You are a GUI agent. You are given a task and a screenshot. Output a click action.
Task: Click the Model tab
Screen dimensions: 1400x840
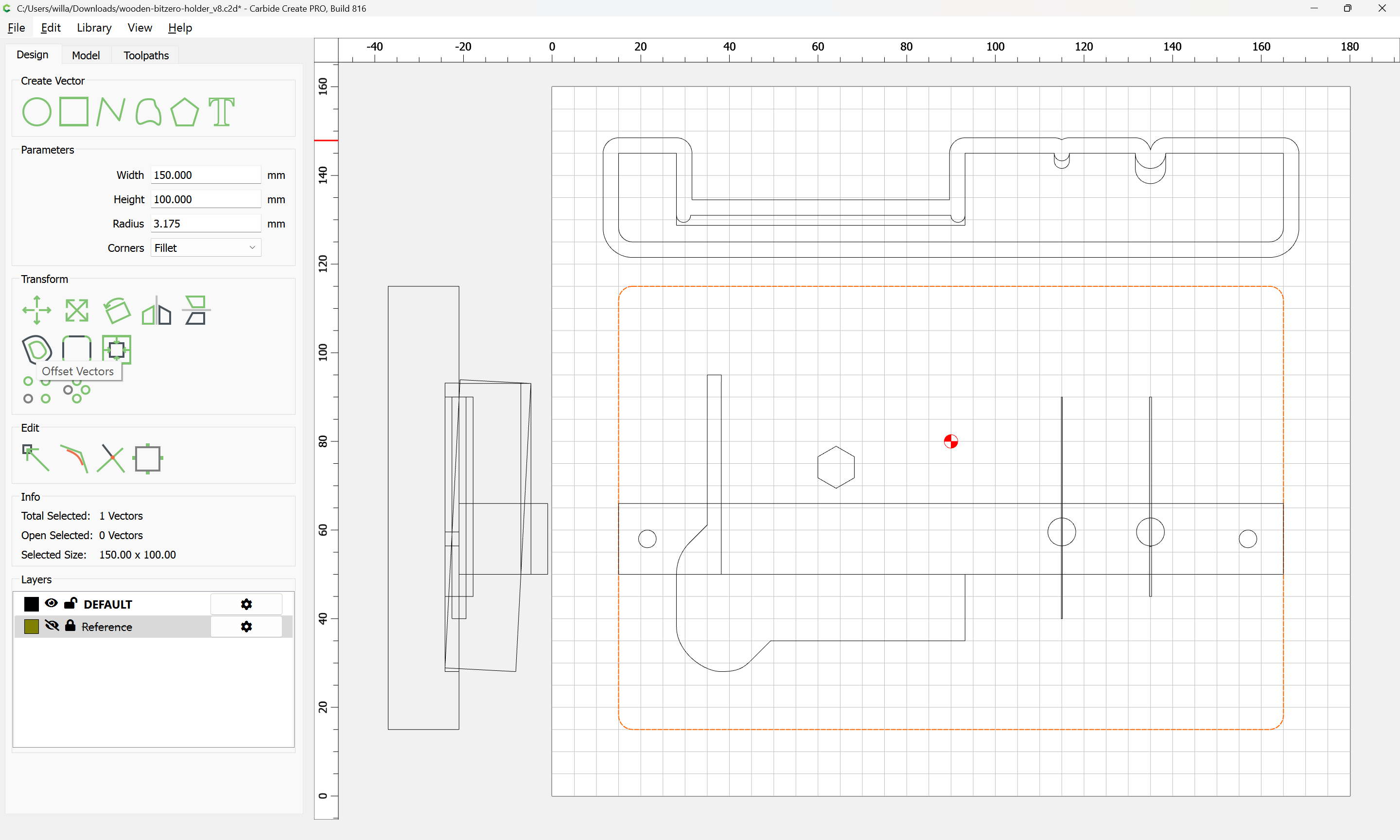[86, 55]
